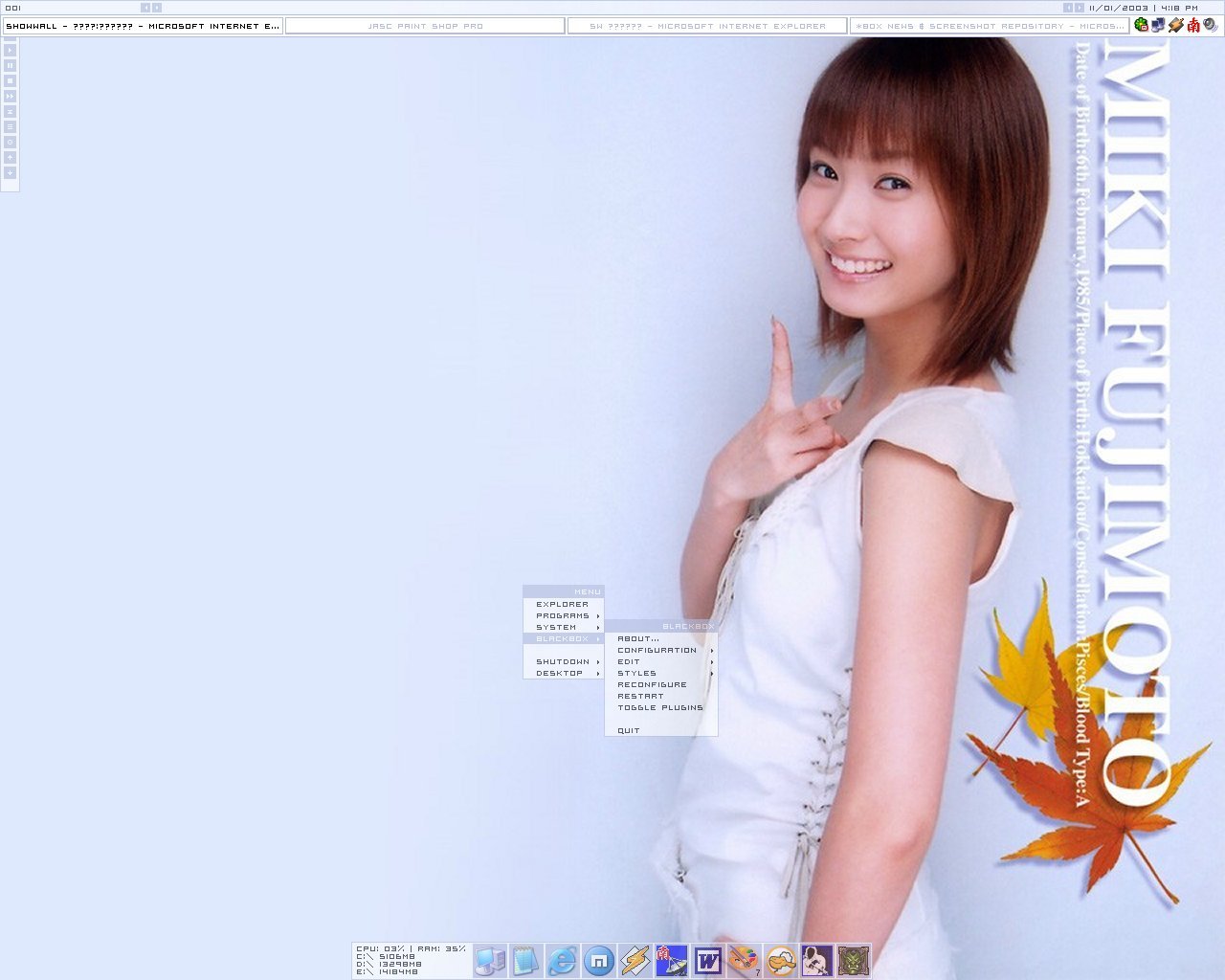This screenshot has height=980, width=1225.
Task: Click the Menu title bar
Action: (x=564, y=591)
